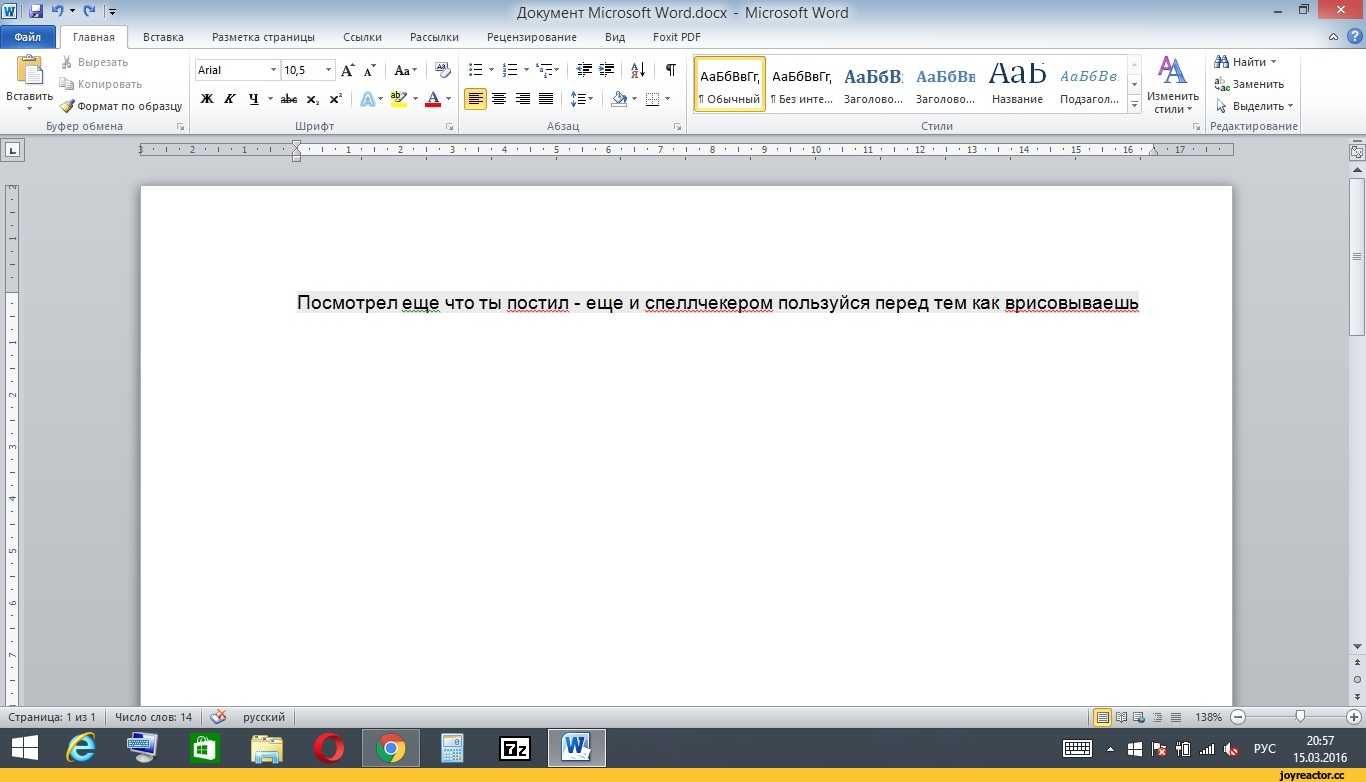The image size is (1366, 782).
Task: Start a bulleted list
Action: point(476,70)
